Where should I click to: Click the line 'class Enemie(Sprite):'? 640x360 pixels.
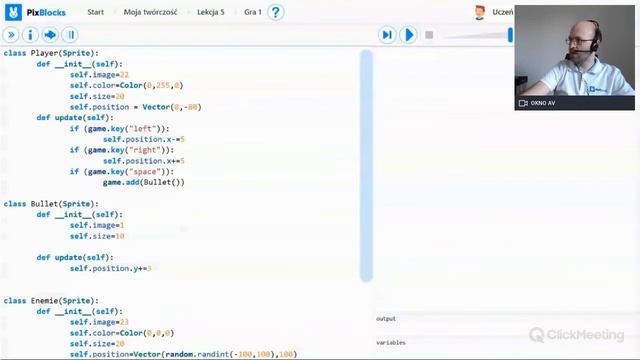point(51,301)
